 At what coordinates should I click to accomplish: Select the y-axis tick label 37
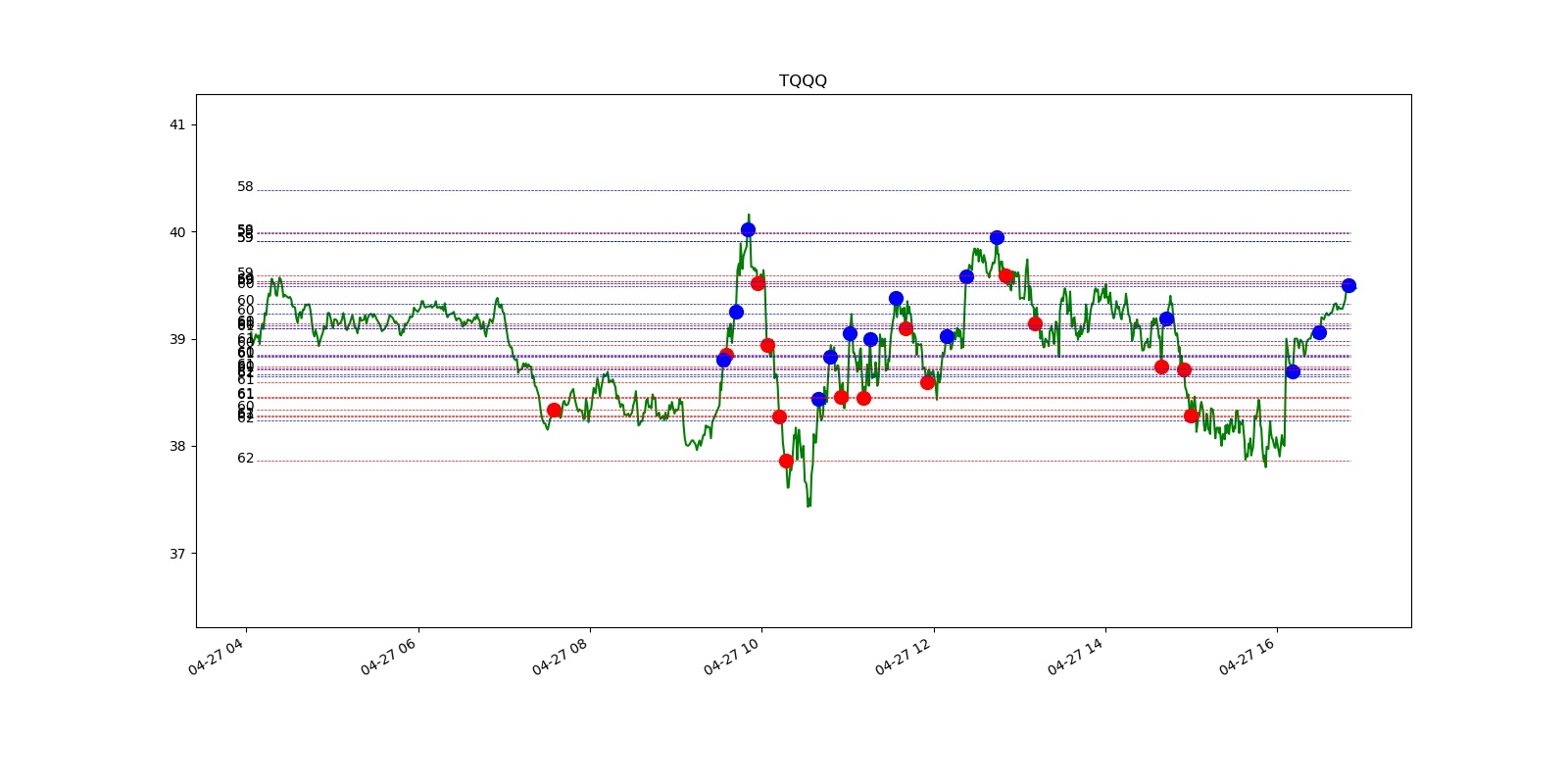point(176,554)
